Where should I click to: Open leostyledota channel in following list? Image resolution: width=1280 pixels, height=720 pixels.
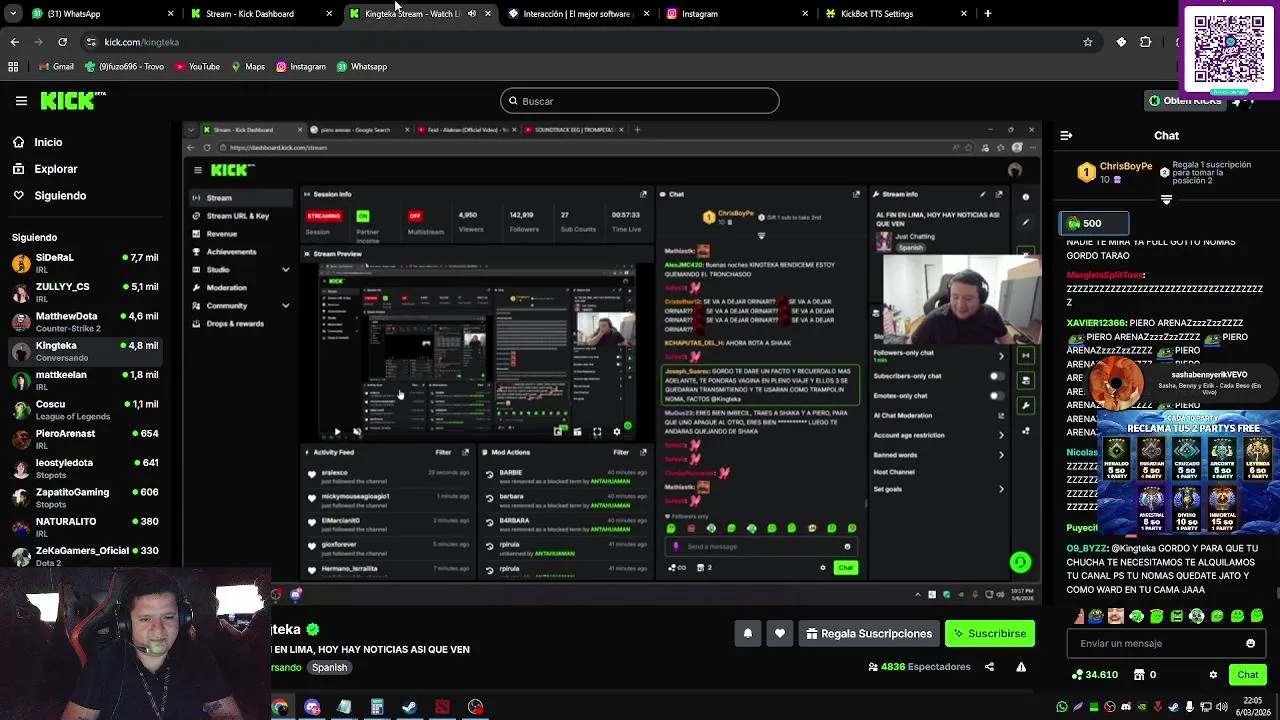tap(85, 468)
